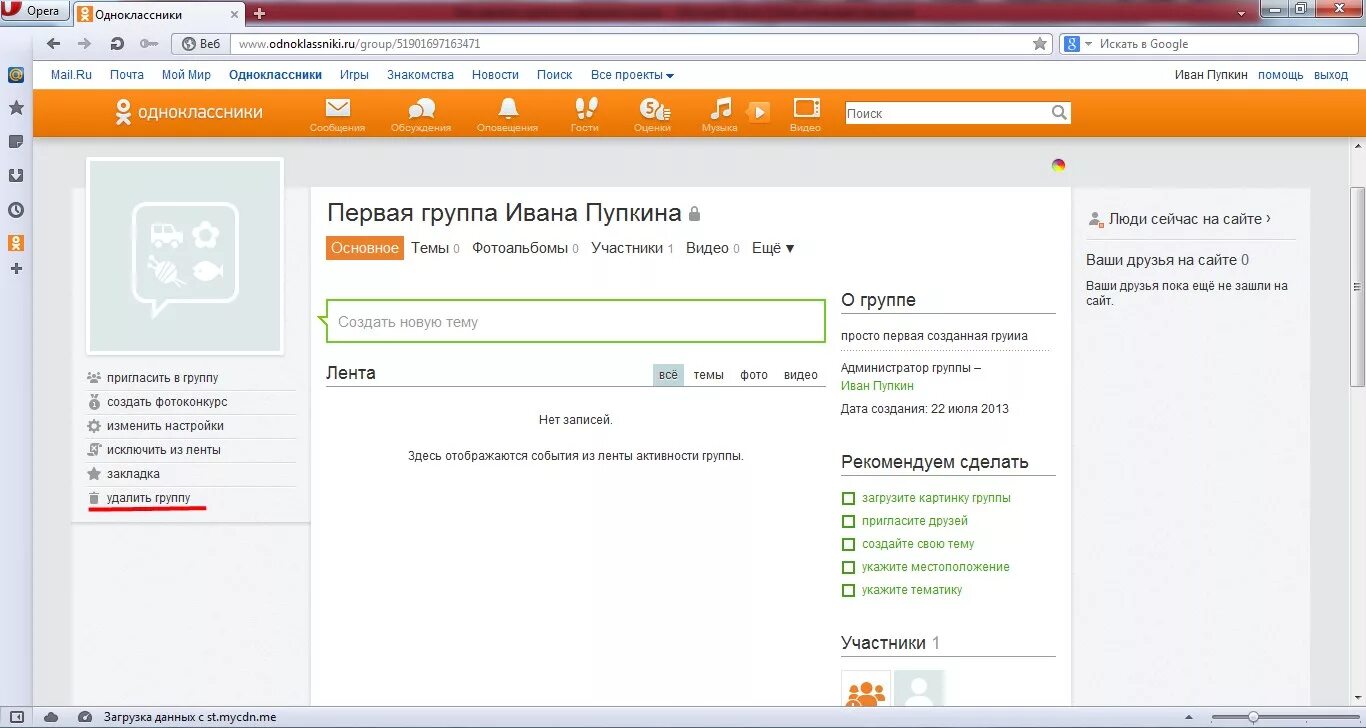
Task: Switch to the Темы tab
Action: pos(435,248)
